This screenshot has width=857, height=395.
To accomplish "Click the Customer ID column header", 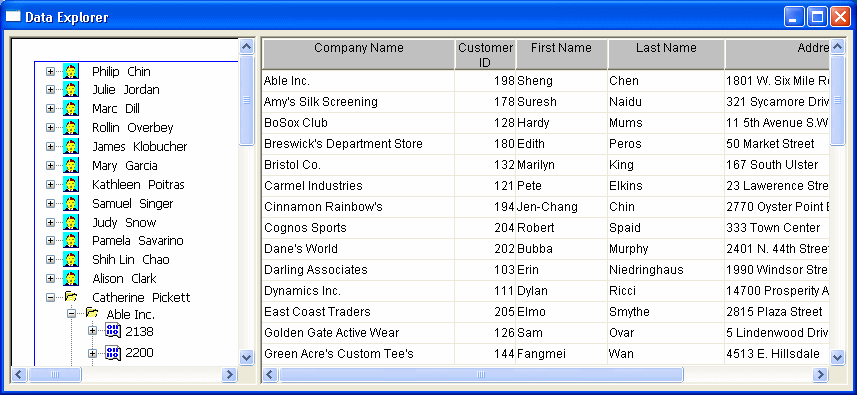I will click(485, 55).
